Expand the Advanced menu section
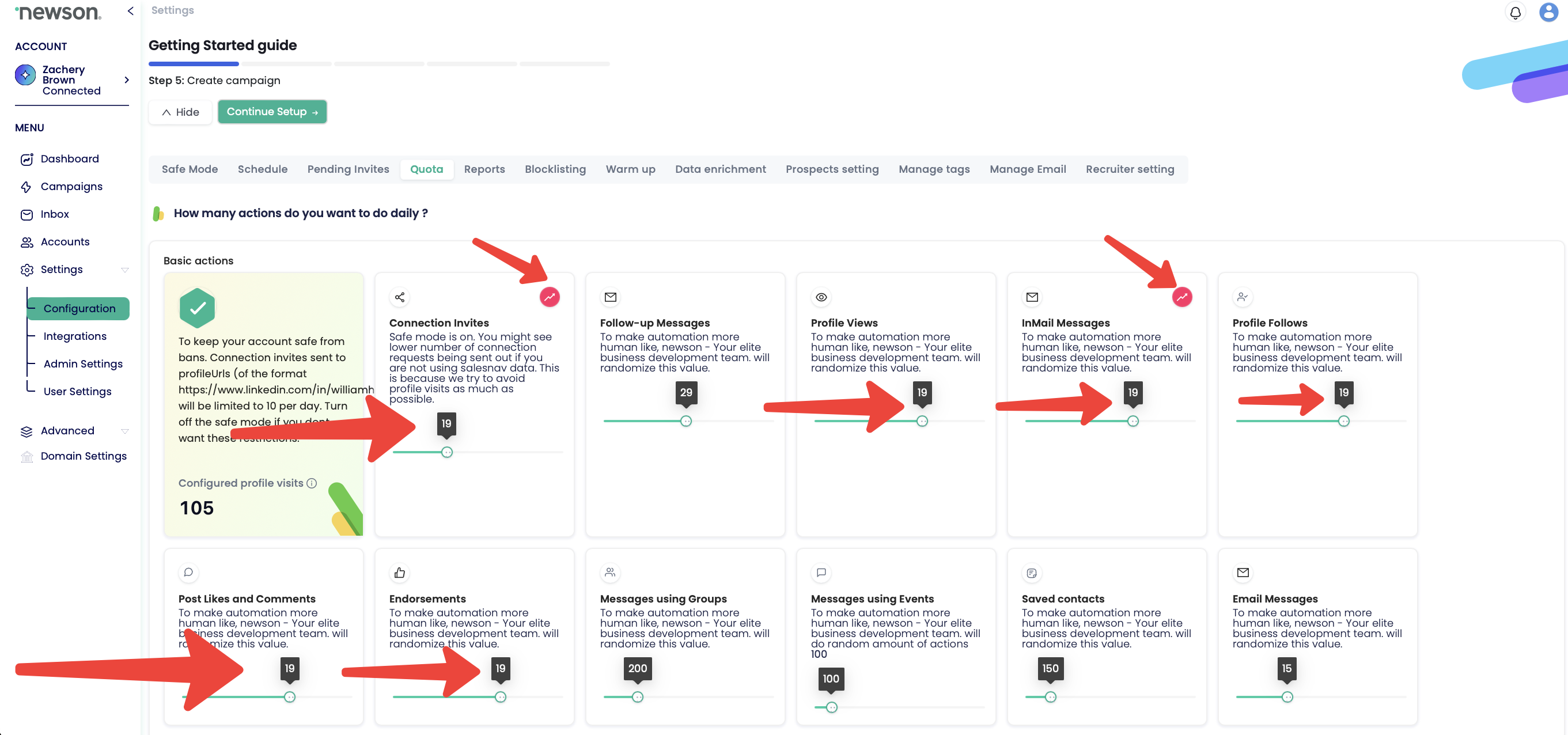The image size is (1568, 735). point(125,431)
